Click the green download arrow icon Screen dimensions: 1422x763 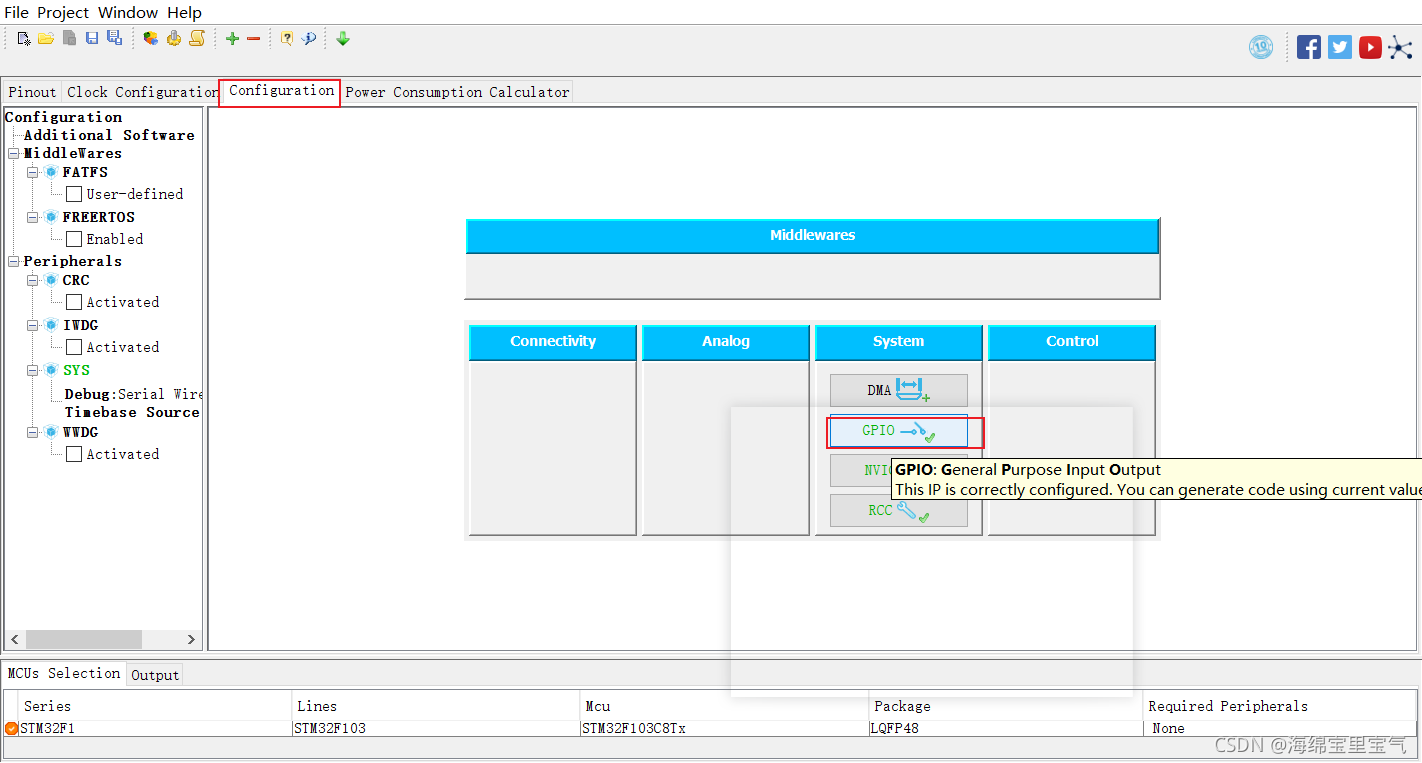point(343,38)
